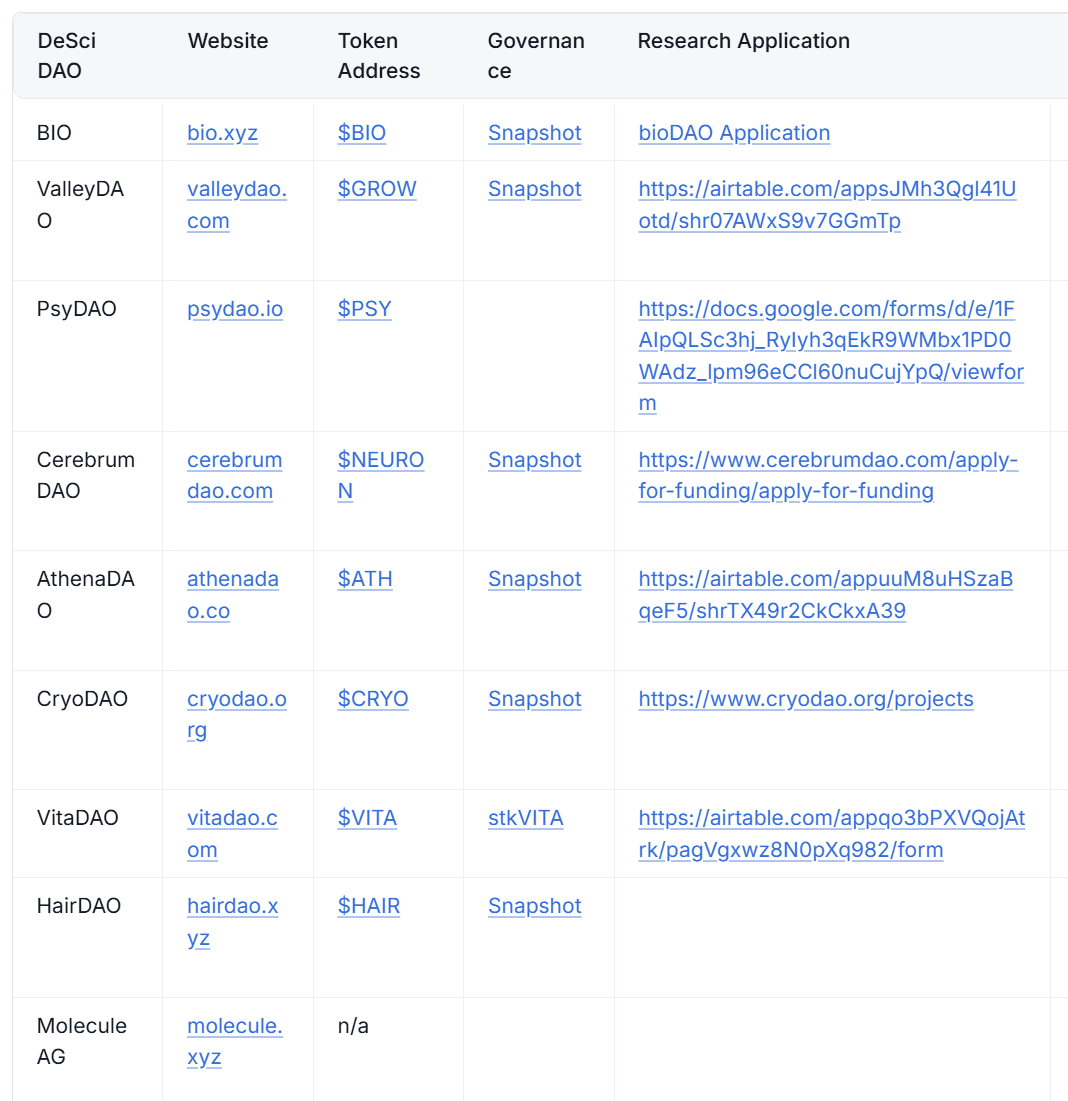Viewport: 1068px width, 1101px height.
Task: Click the $BIO token address link
Action: pyautogui.click(x=362, y=133)
